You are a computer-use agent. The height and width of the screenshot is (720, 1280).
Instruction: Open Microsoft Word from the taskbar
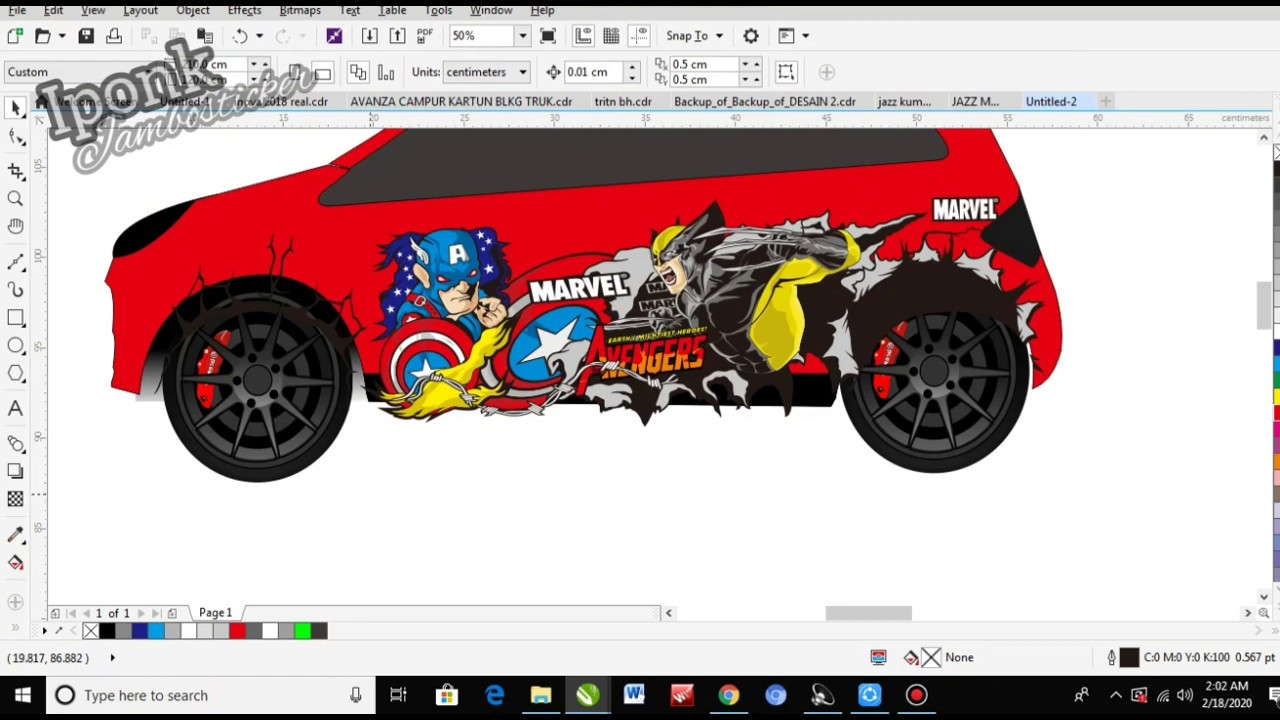tap(634, 695)
